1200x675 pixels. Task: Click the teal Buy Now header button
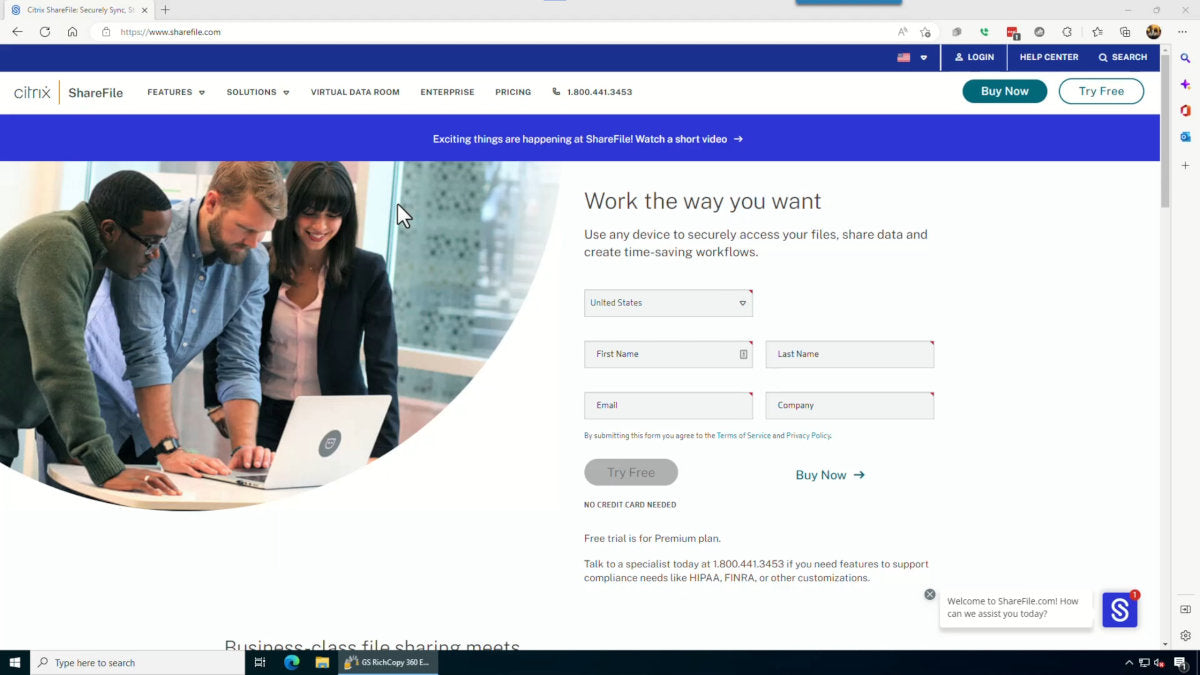[x=1004, y=91]
